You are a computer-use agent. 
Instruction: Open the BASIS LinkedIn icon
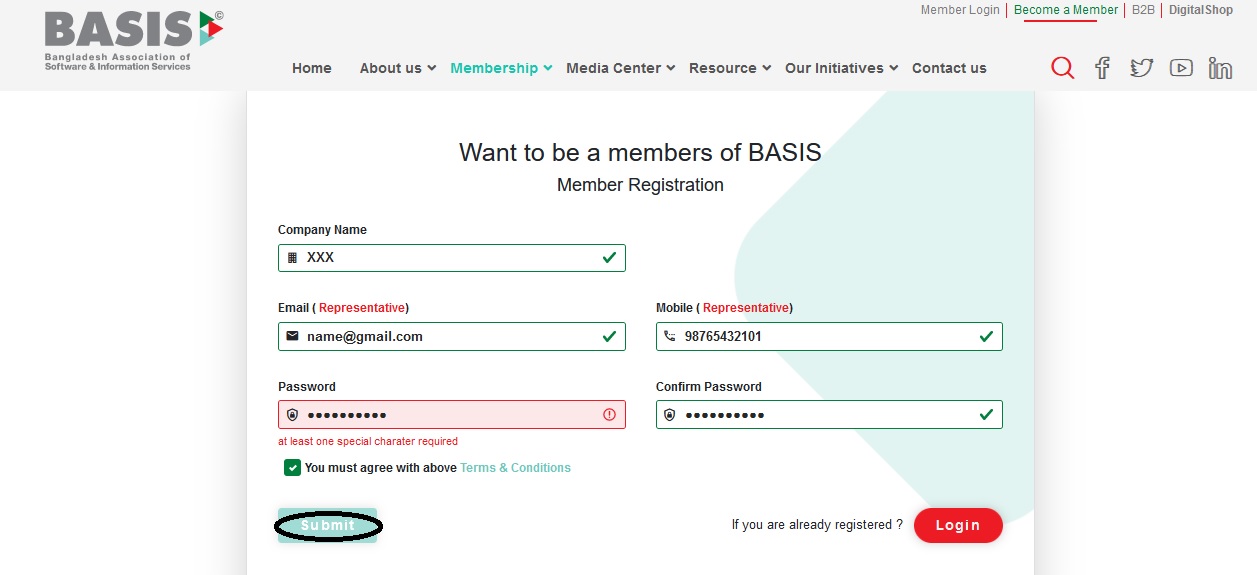coord(1220,68)
